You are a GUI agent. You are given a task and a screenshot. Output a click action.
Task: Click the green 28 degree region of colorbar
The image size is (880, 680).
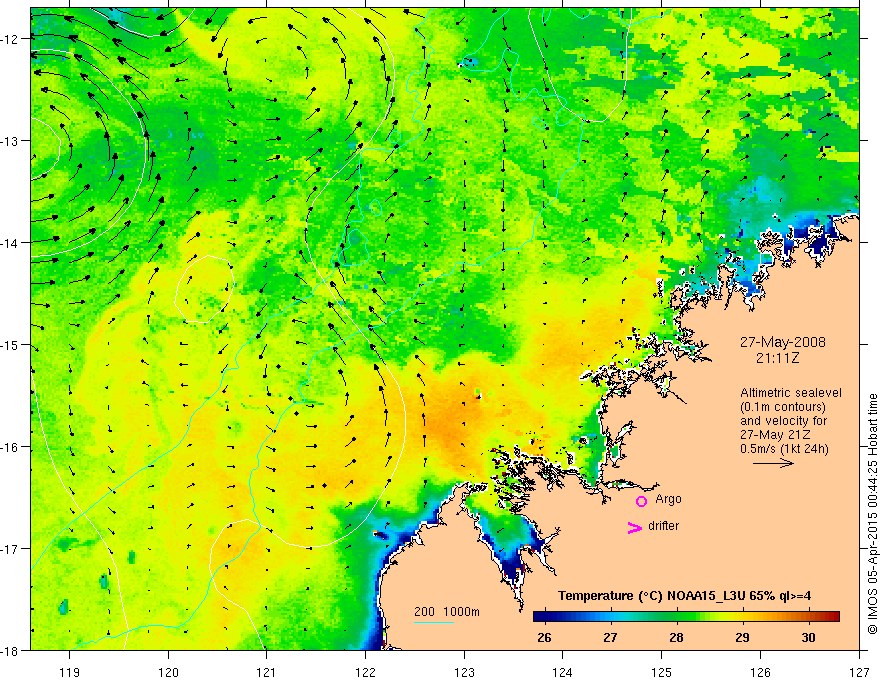coord(677,617)
